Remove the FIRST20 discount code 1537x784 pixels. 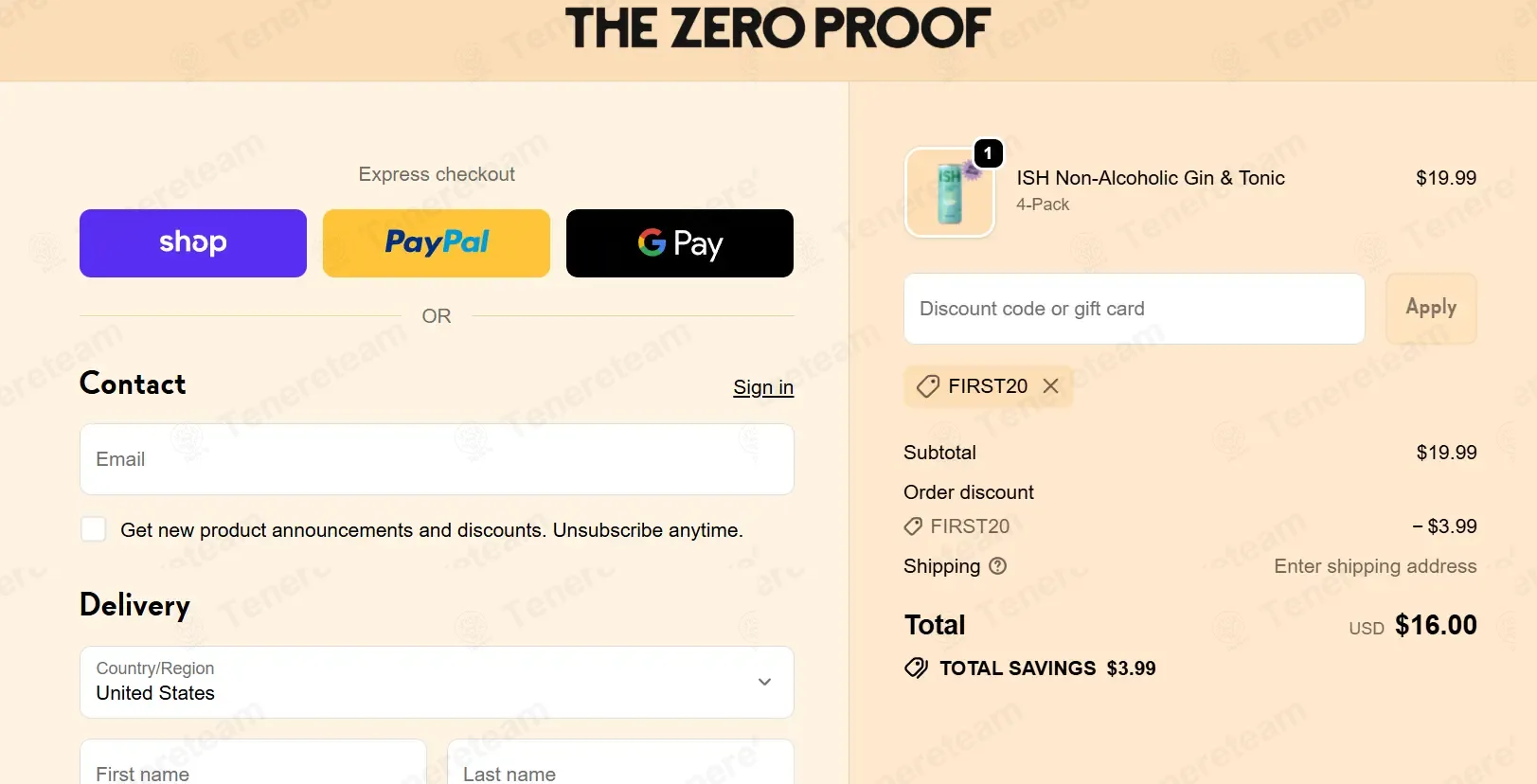click(x=1050, y=386)
